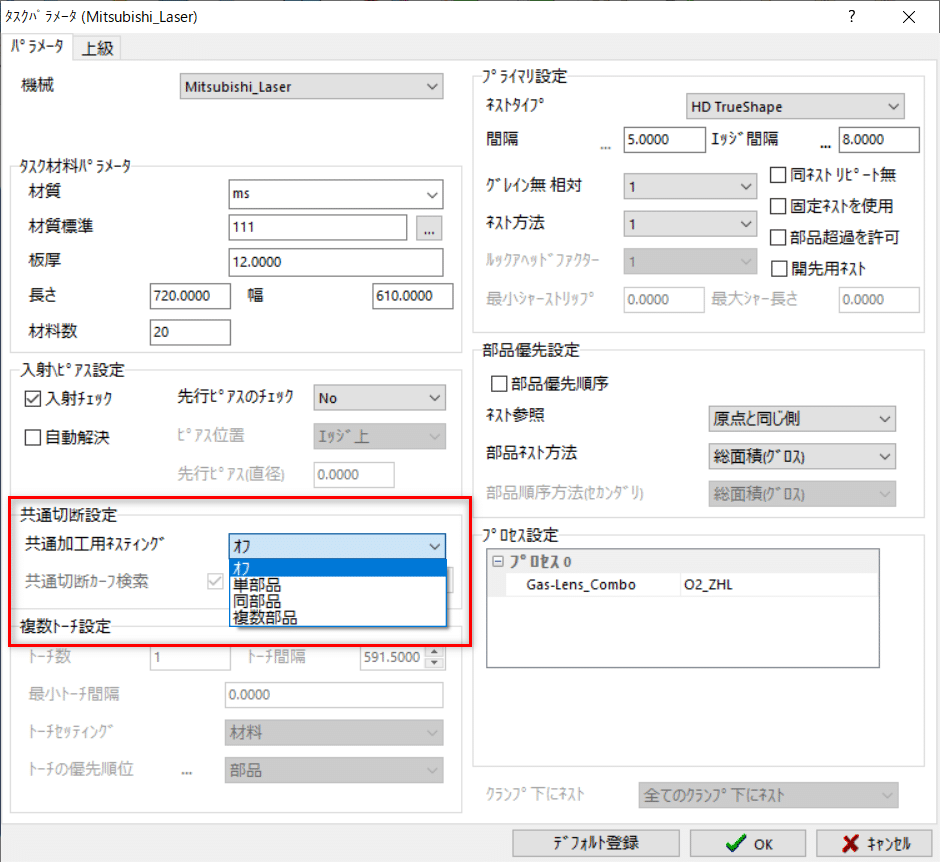Click the 長さ field showing 720.0000

[x=190, y=296]
